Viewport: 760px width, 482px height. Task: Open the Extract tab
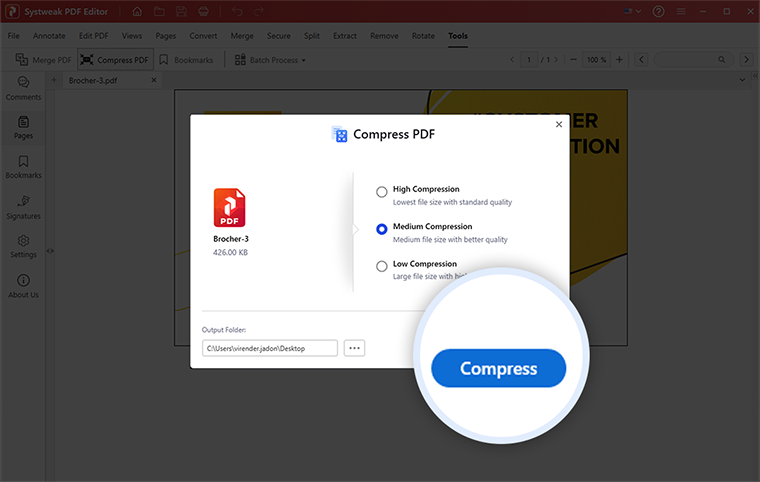pyautogui.click(x=345, y=36)
